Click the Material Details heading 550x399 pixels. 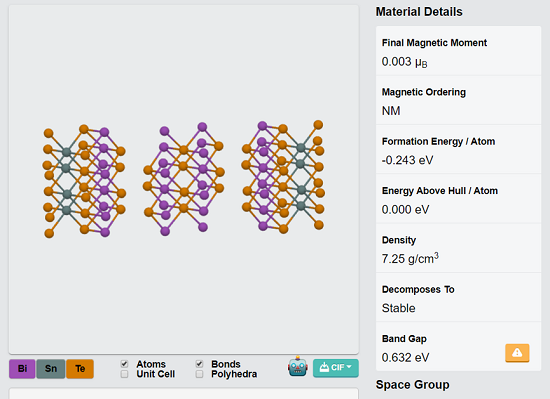pos(419,12)
